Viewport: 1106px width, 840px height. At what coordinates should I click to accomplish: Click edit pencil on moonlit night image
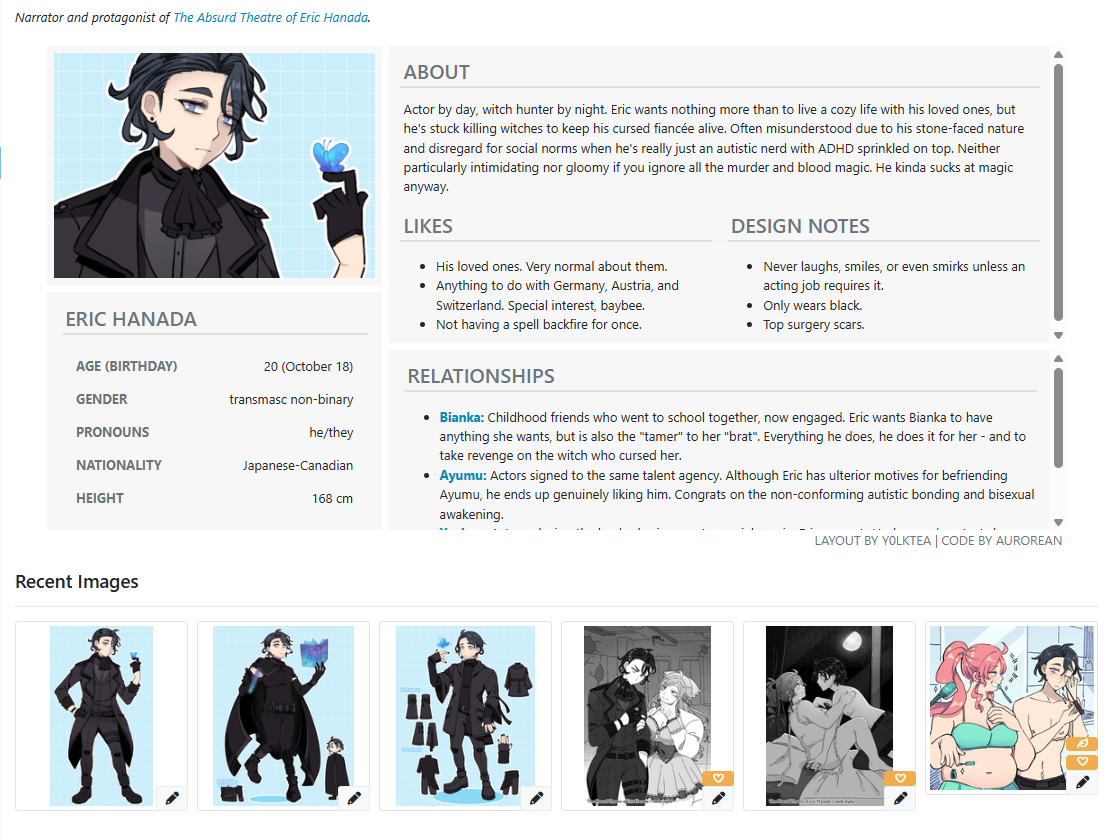pyautogui.click(x=900, y=798)
